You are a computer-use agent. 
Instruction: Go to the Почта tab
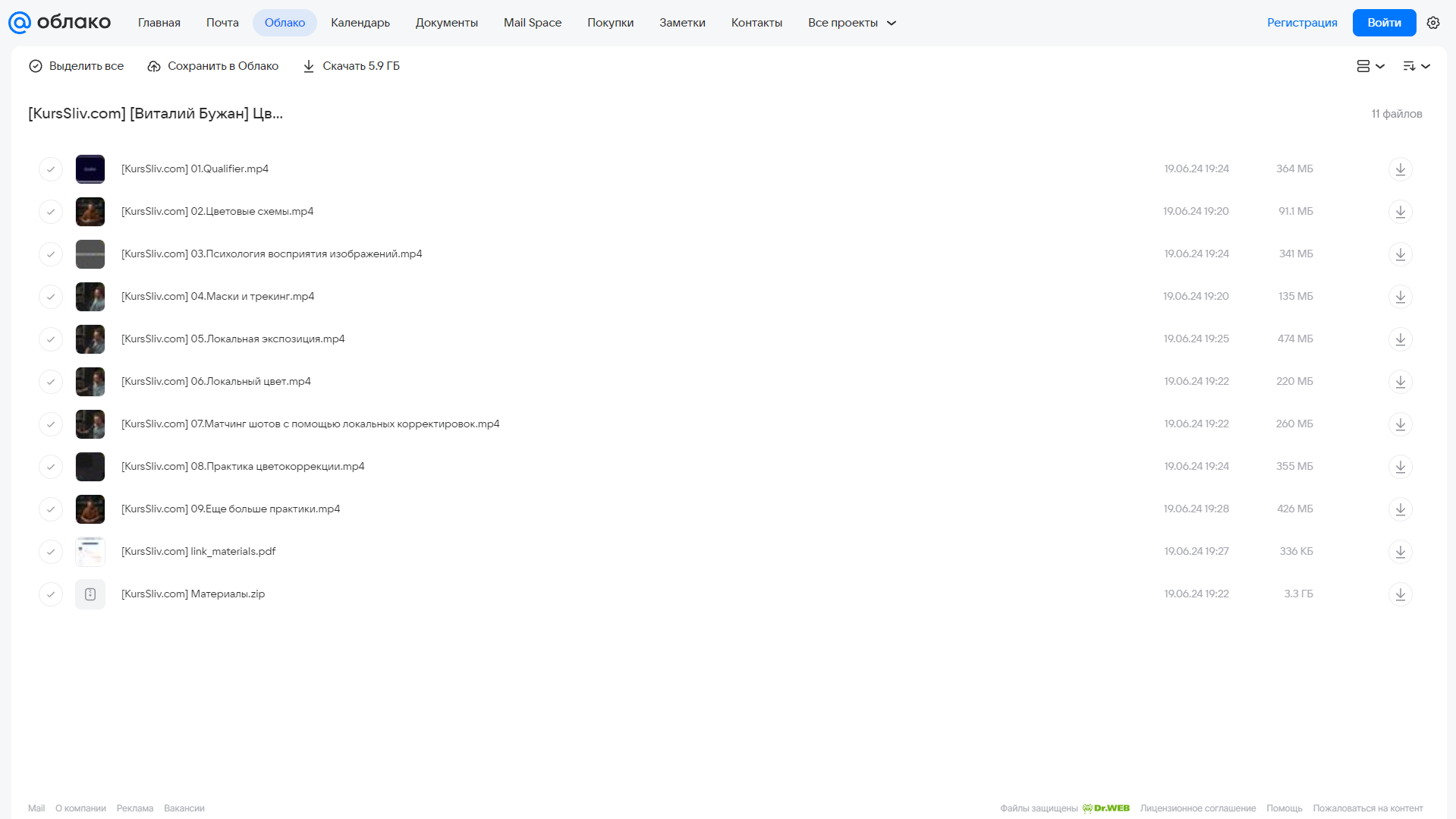point(222,23)
